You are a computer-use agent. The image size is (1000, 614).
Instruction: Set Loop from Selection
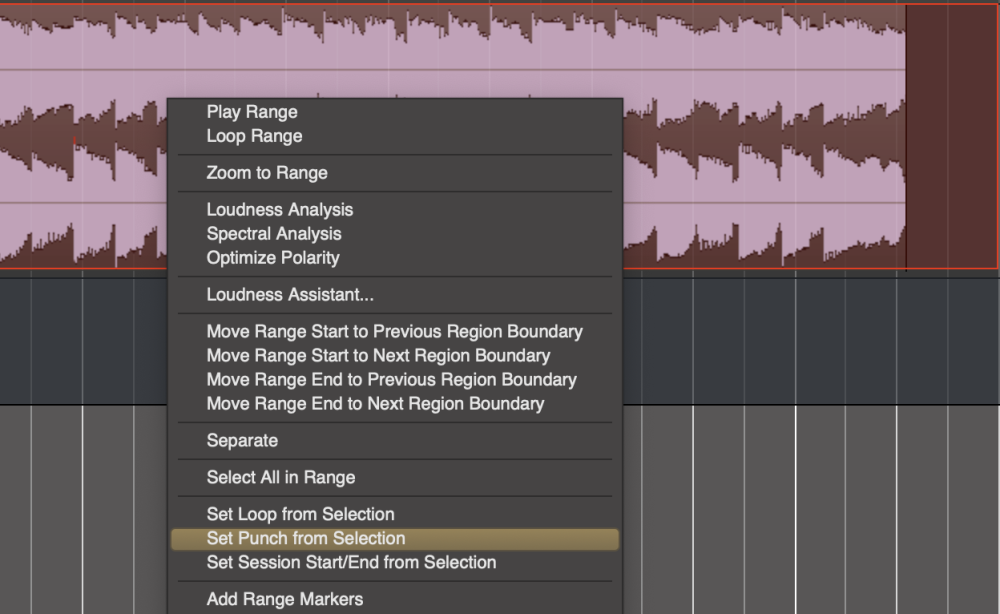pos(301,513)
